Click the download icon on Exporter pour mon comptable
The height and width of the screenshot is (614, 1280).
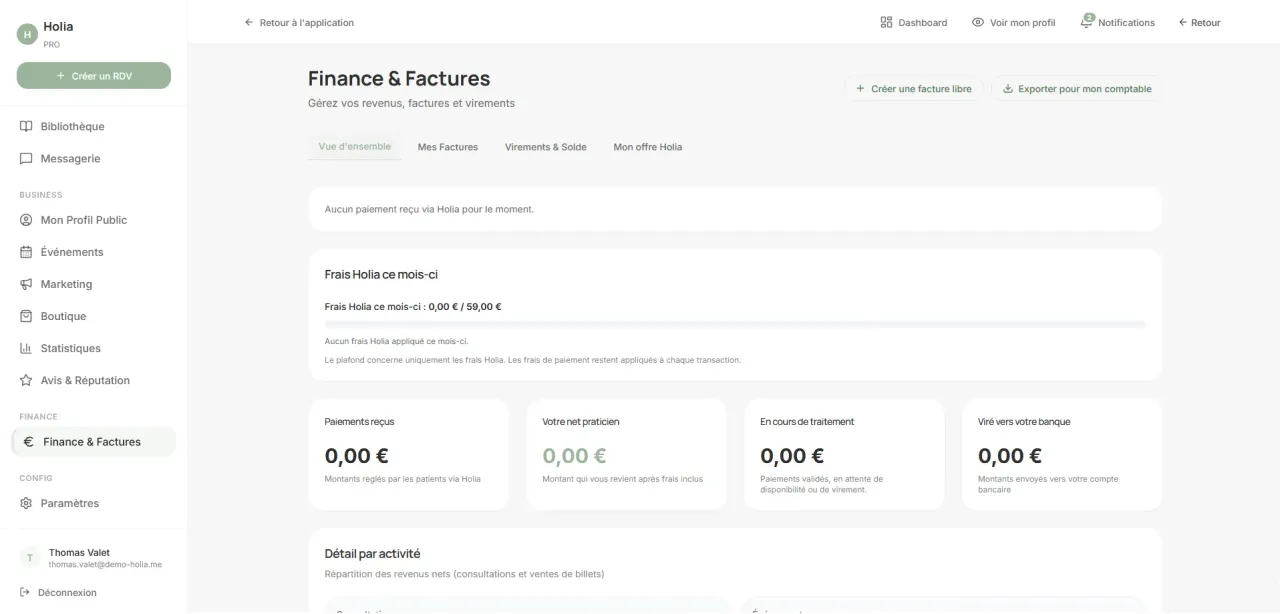1008,89
